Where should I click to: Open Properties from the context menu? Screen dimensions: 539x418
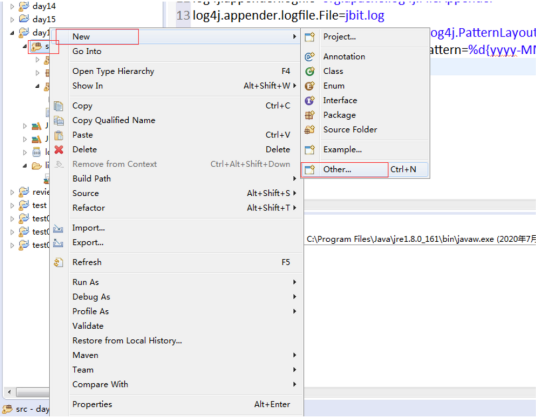[x=177, y=404]
